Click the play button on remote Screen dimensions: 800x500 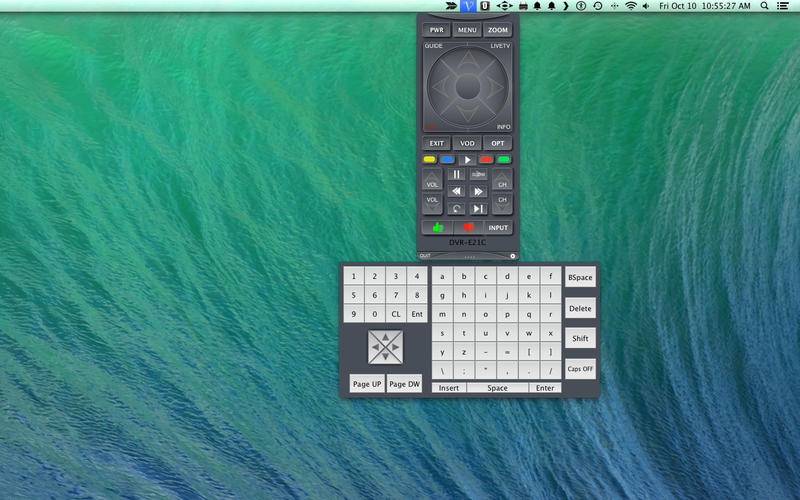[467, 160]
